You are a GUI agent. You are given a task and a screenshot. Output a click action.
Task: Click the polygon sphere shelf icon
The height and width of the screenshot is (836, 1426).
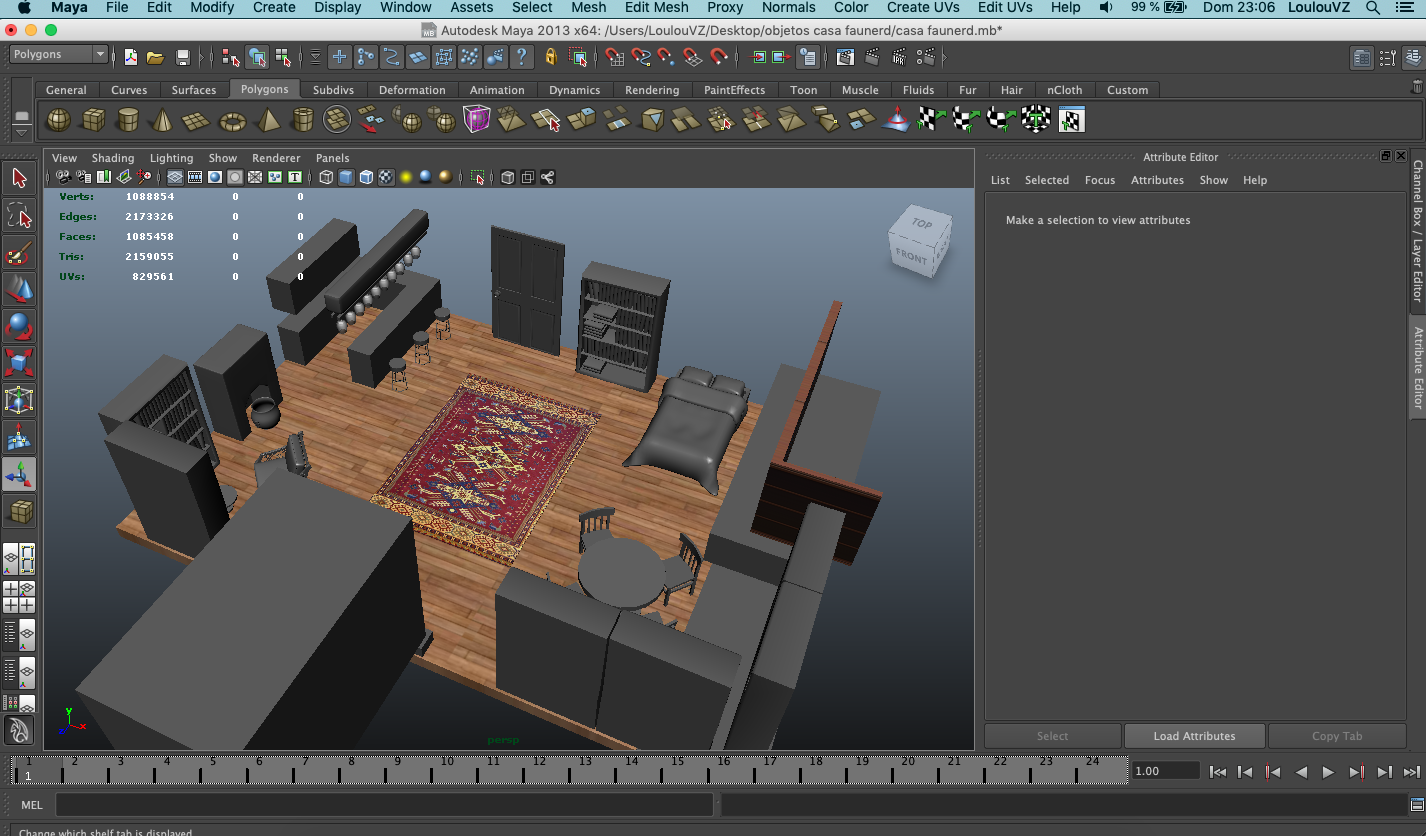[x=59, y=121]
